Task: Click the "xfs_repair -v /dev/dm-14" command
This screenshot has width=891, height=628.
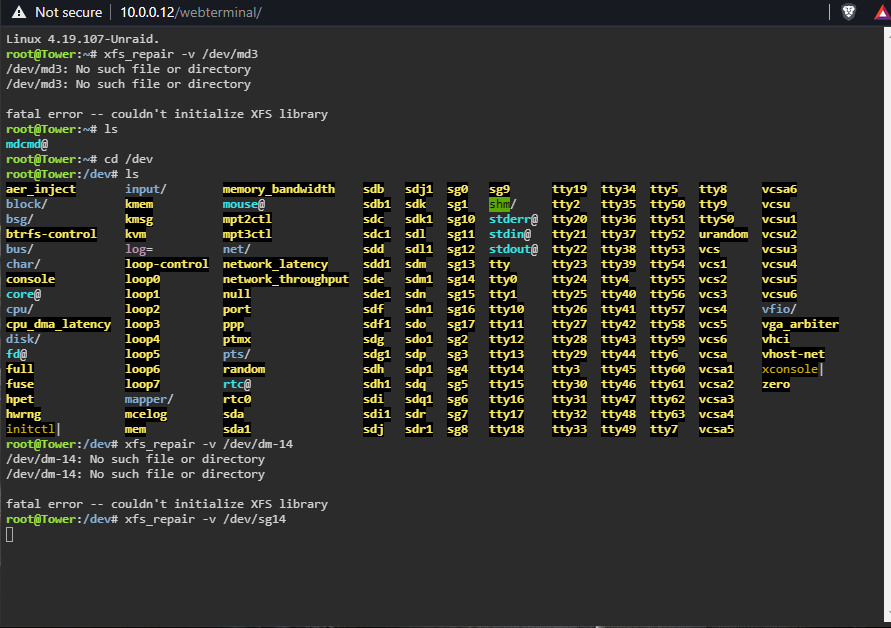Action: 209,444
